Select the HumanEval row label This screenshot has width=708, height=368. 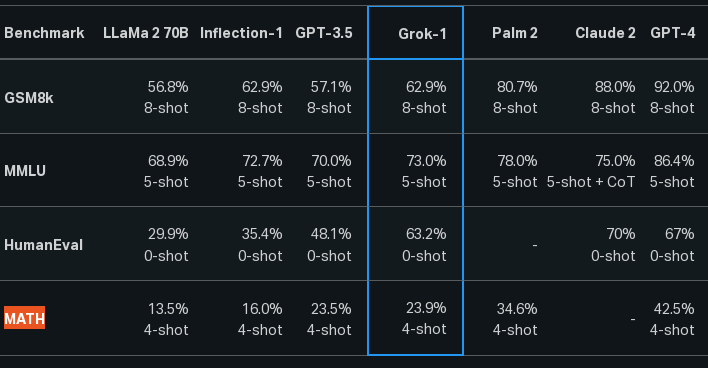click(x=43, y=245)
